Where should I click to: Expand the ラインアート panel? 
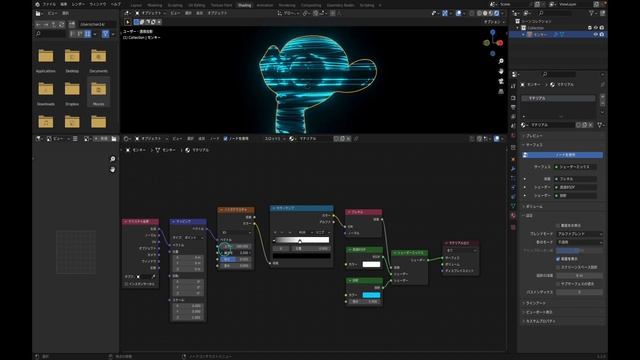click(534, 303)
